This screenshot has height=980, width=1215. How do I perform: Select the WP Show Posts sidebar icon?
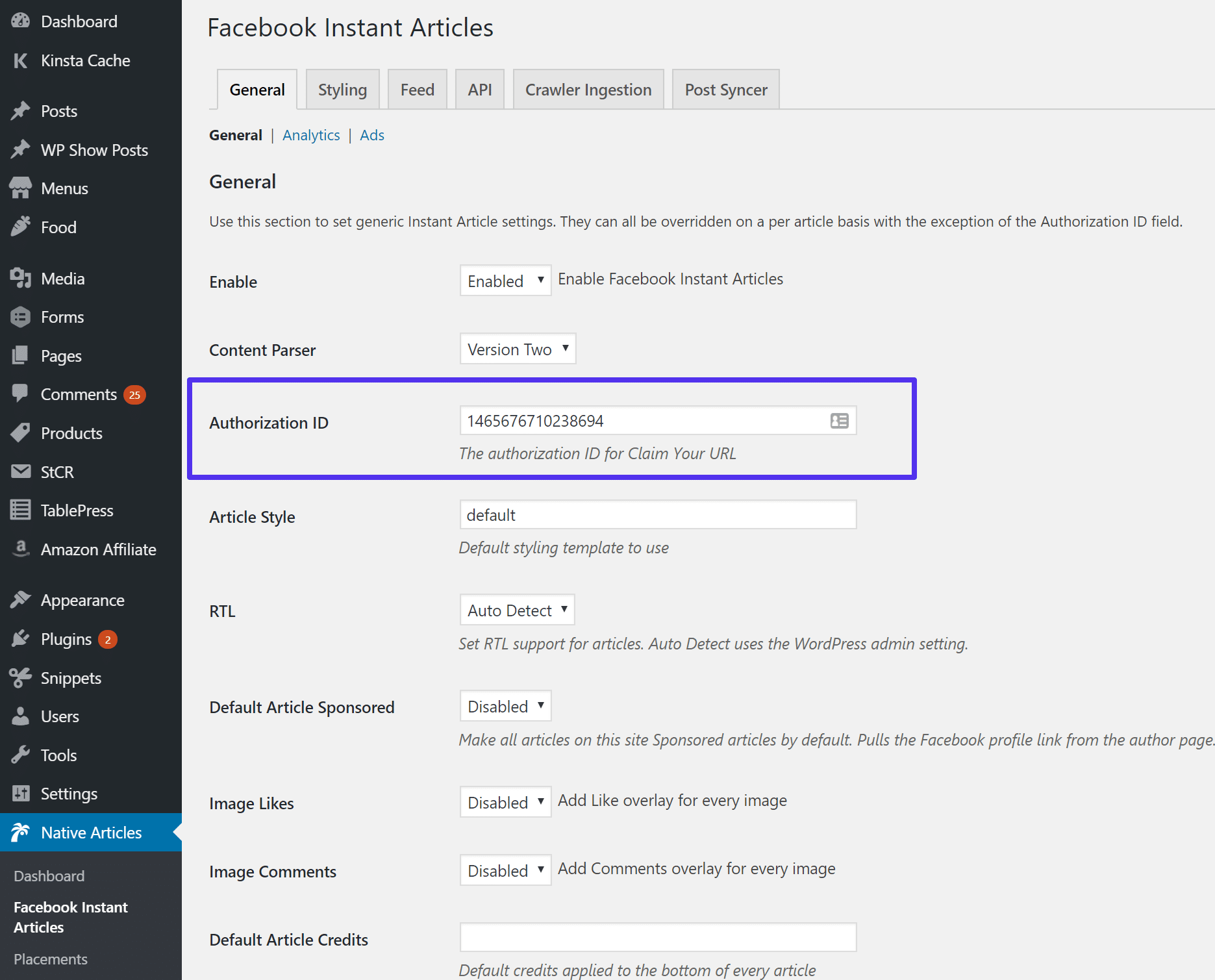(x=21, y=149)
